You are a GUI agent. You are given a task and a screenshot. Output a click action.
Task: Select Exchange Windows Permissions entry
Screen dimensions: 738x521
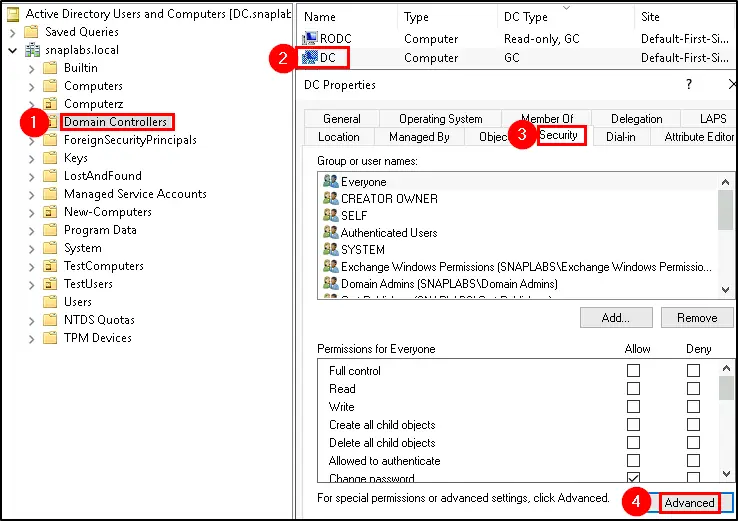click(x=519, y=266)
